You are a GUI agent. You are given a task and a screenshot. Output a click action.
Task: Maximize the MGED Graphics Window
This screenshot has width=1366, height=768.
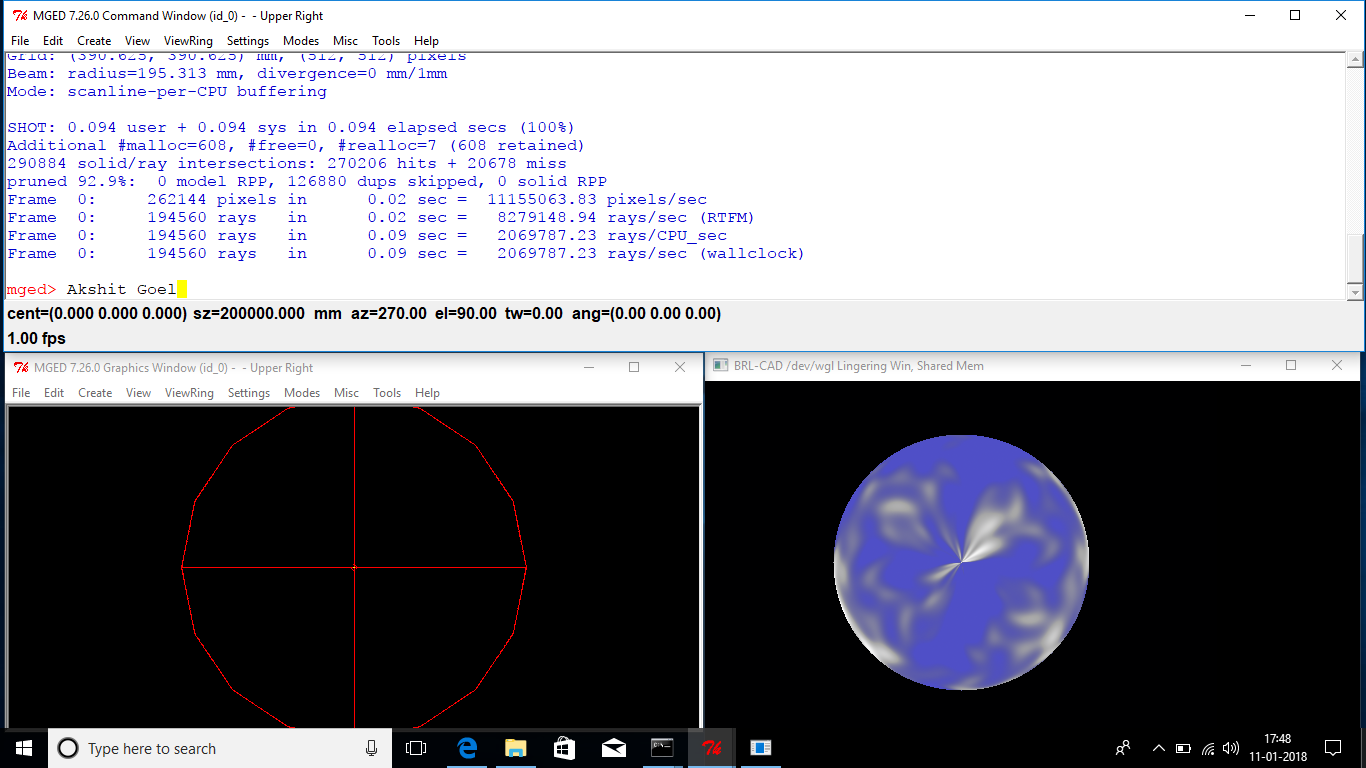click(634, 367)
